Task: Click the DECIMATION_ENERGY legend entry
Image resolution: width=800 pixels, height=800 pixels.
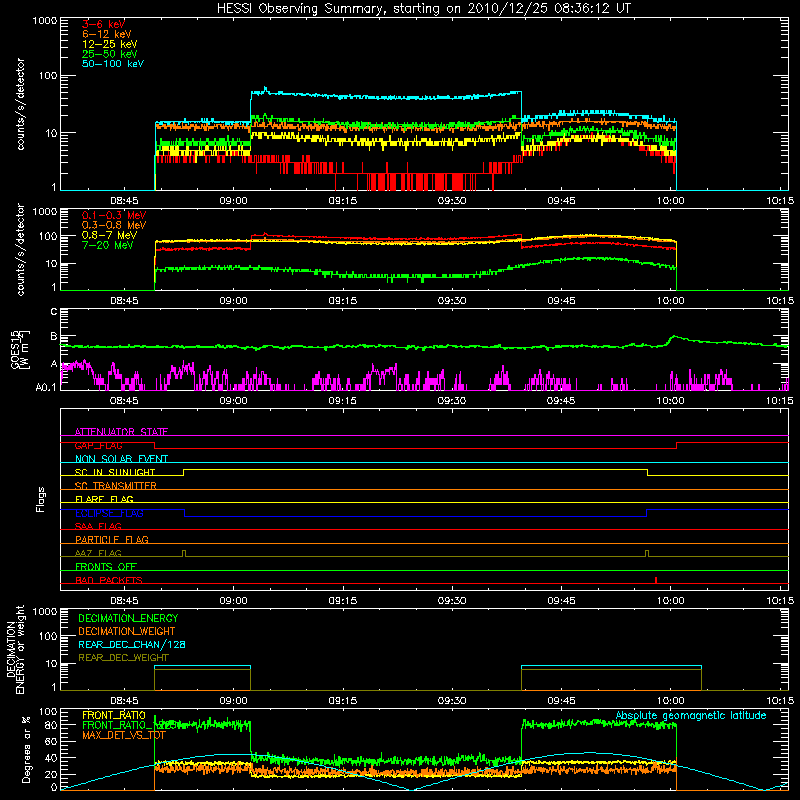Action: (x=128, y=618)
